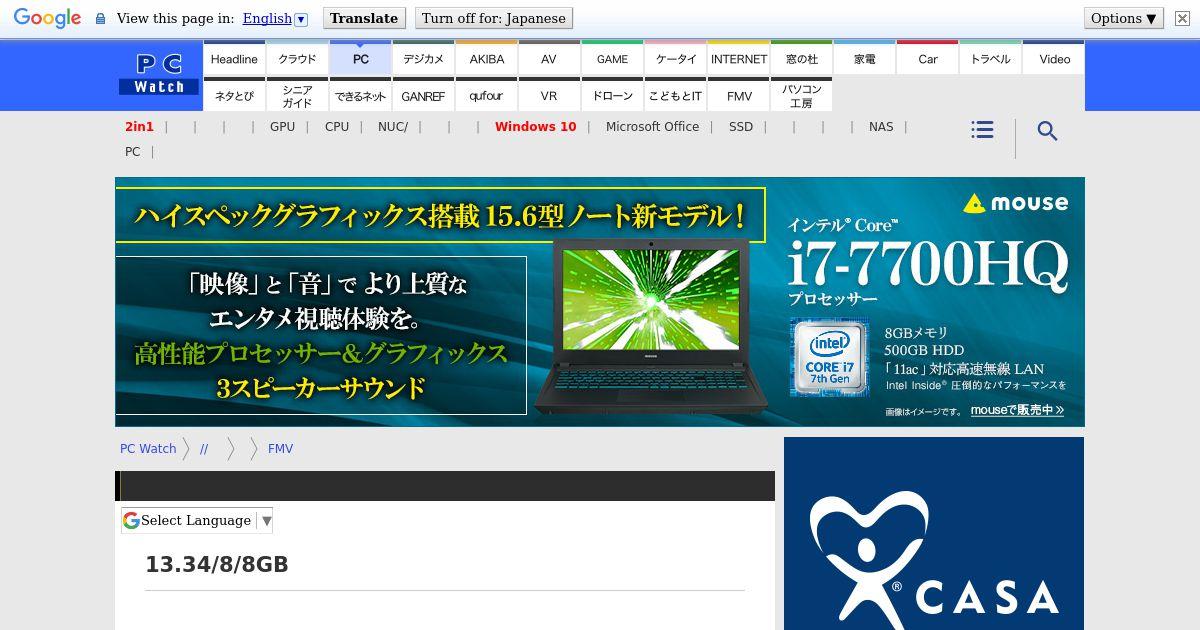Open the トラベル tab
This screenshot has height=630, width=1200.
point(991,58)
